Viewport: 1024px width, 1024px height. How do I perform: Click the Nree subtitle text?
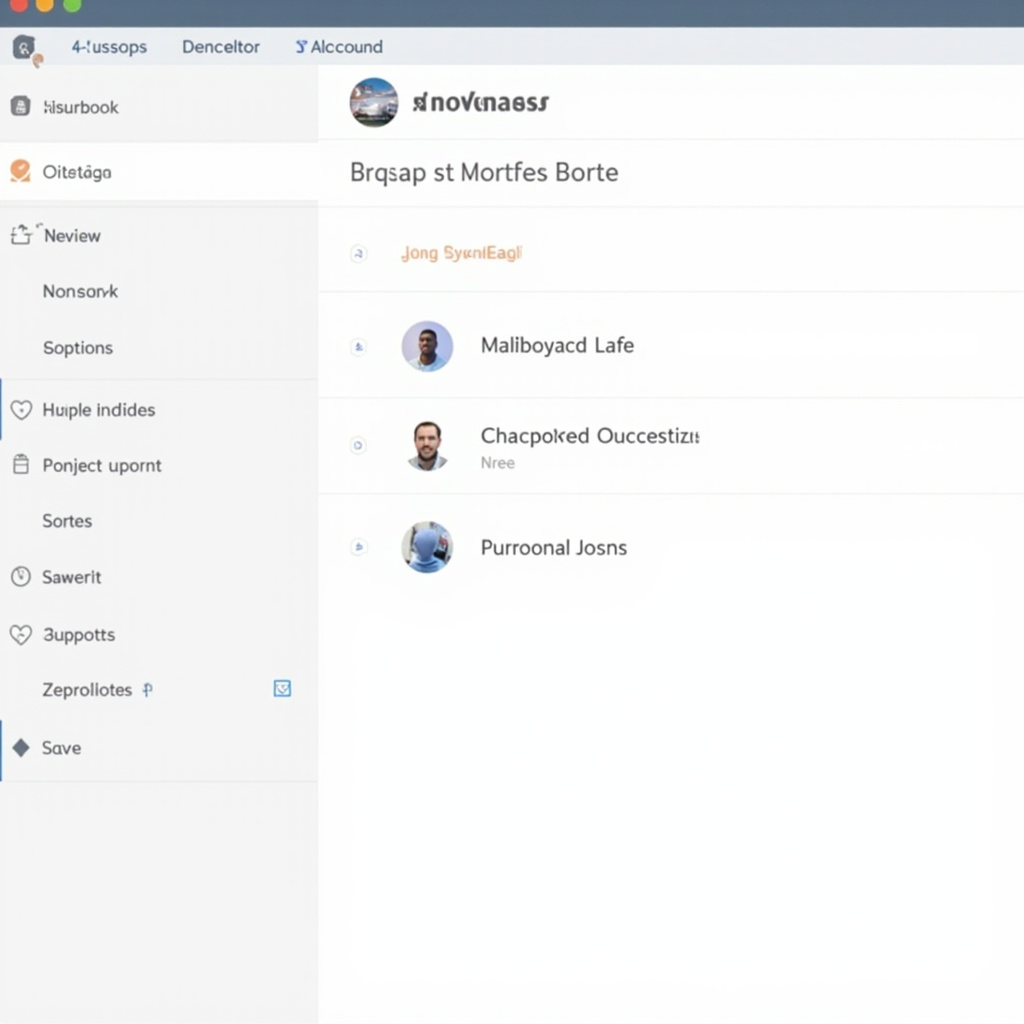coord(498,463)
